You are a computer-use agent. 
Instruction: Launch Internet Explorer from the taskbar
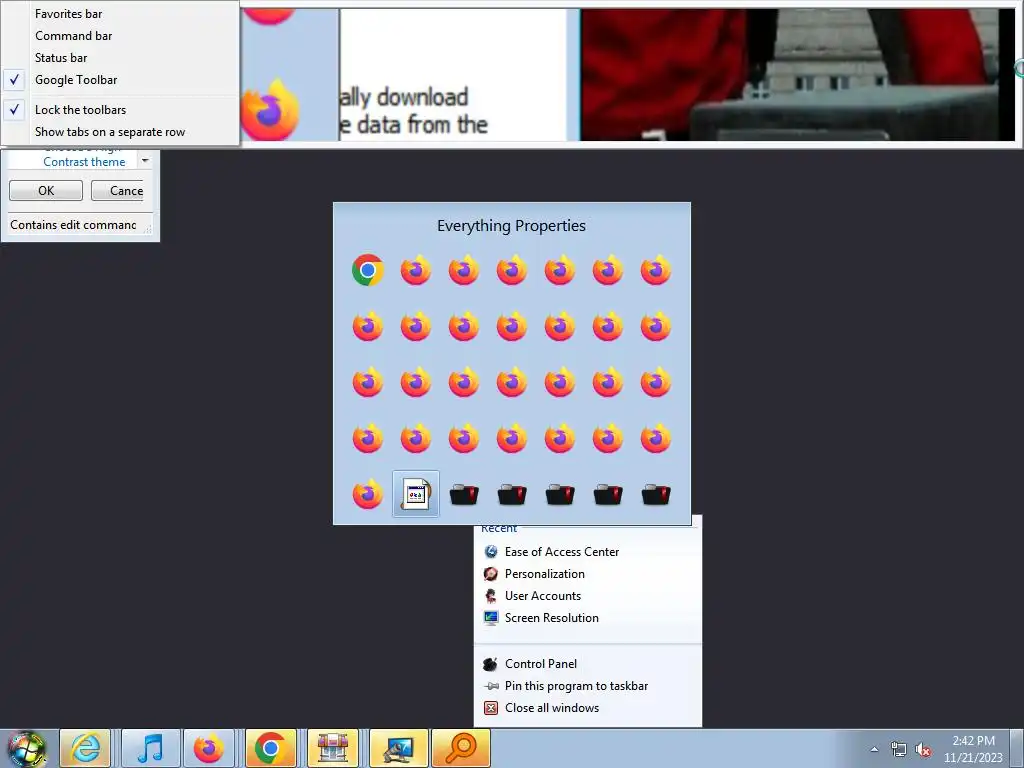pyautogui.click(x=86, y=748)
